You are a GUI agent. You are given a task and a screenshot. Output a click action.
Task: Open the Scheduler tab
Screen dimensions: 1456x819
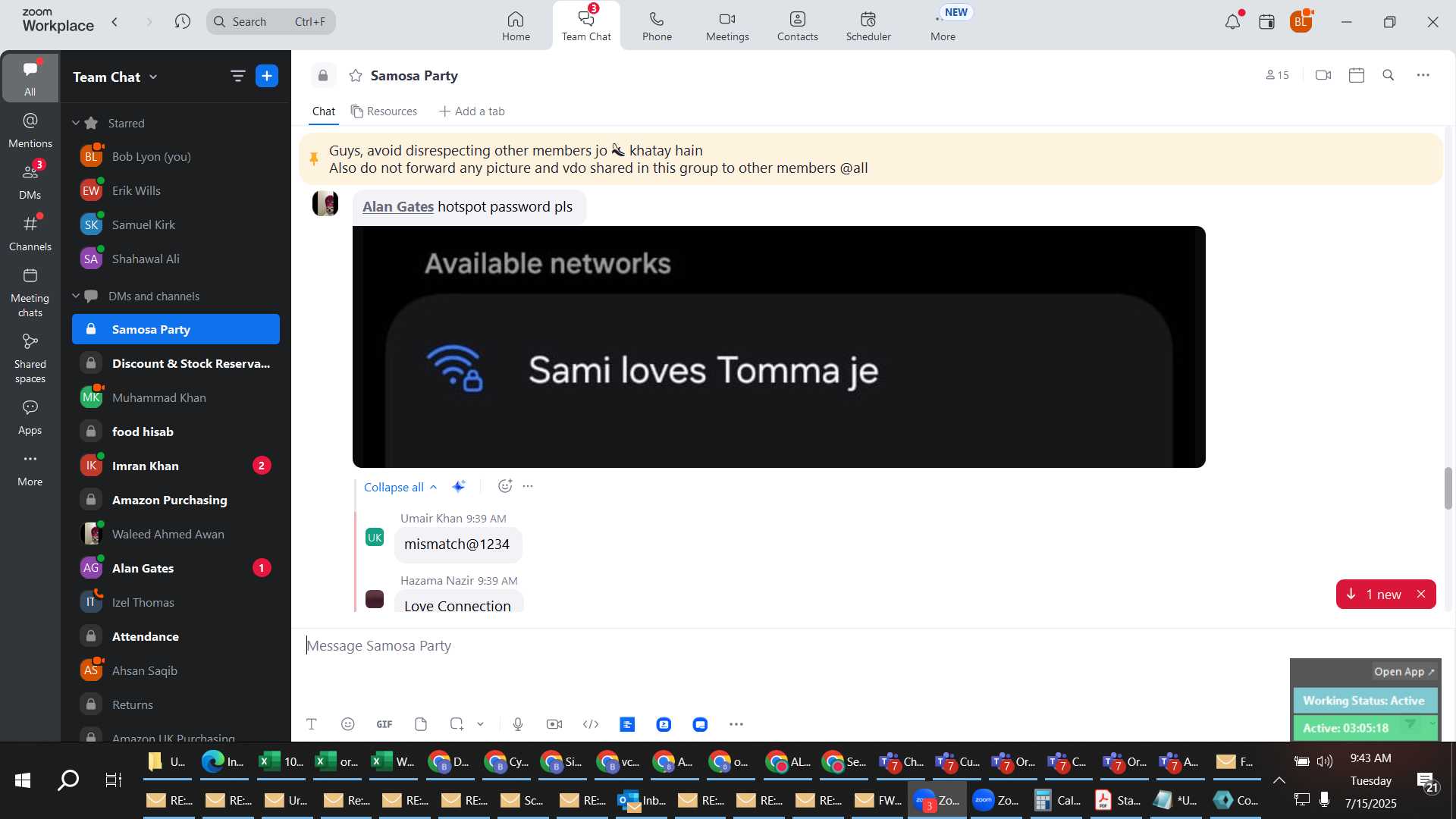(868, 26)
